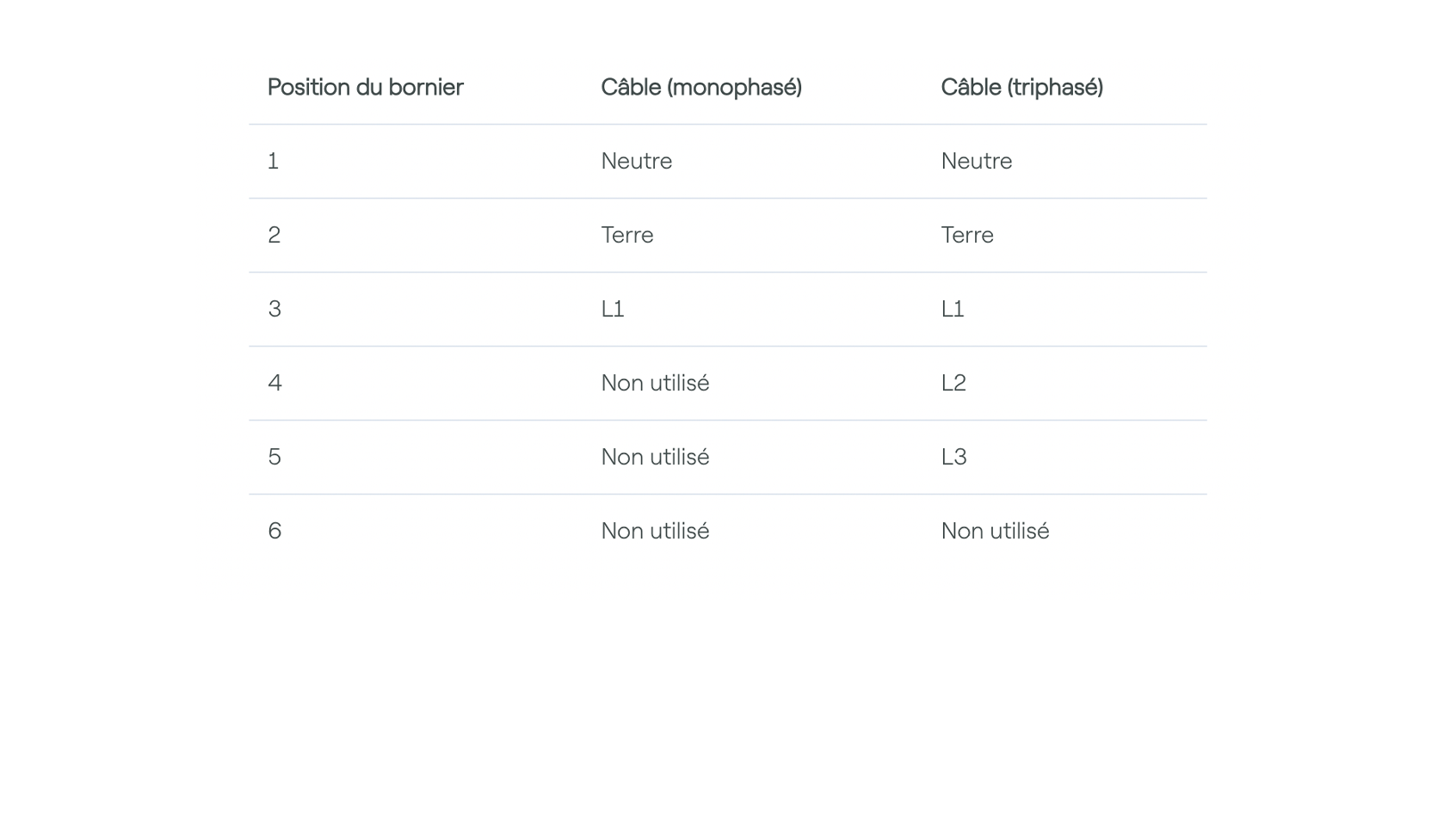Click the "Position du bornier" column header
The width and height of the screenshot is (1456, 819).
coord(365,87)
